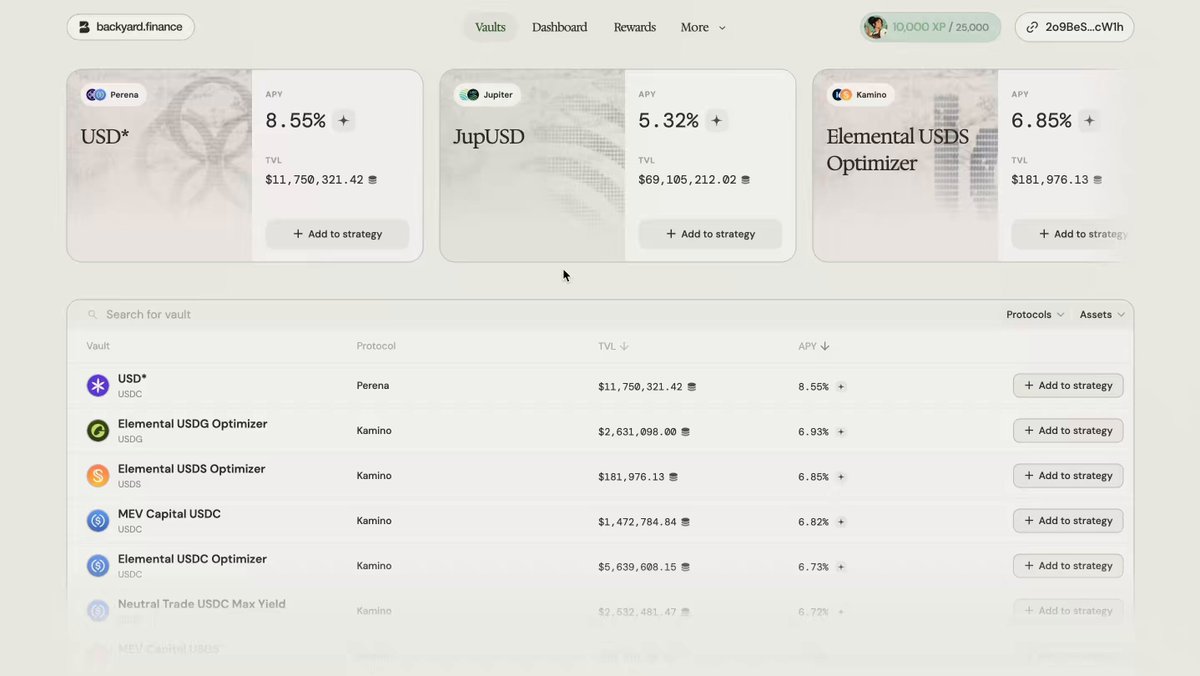Go to the Dashboard tab
1200x676 pixels.
pyautogui.click(x=559, y=27)
